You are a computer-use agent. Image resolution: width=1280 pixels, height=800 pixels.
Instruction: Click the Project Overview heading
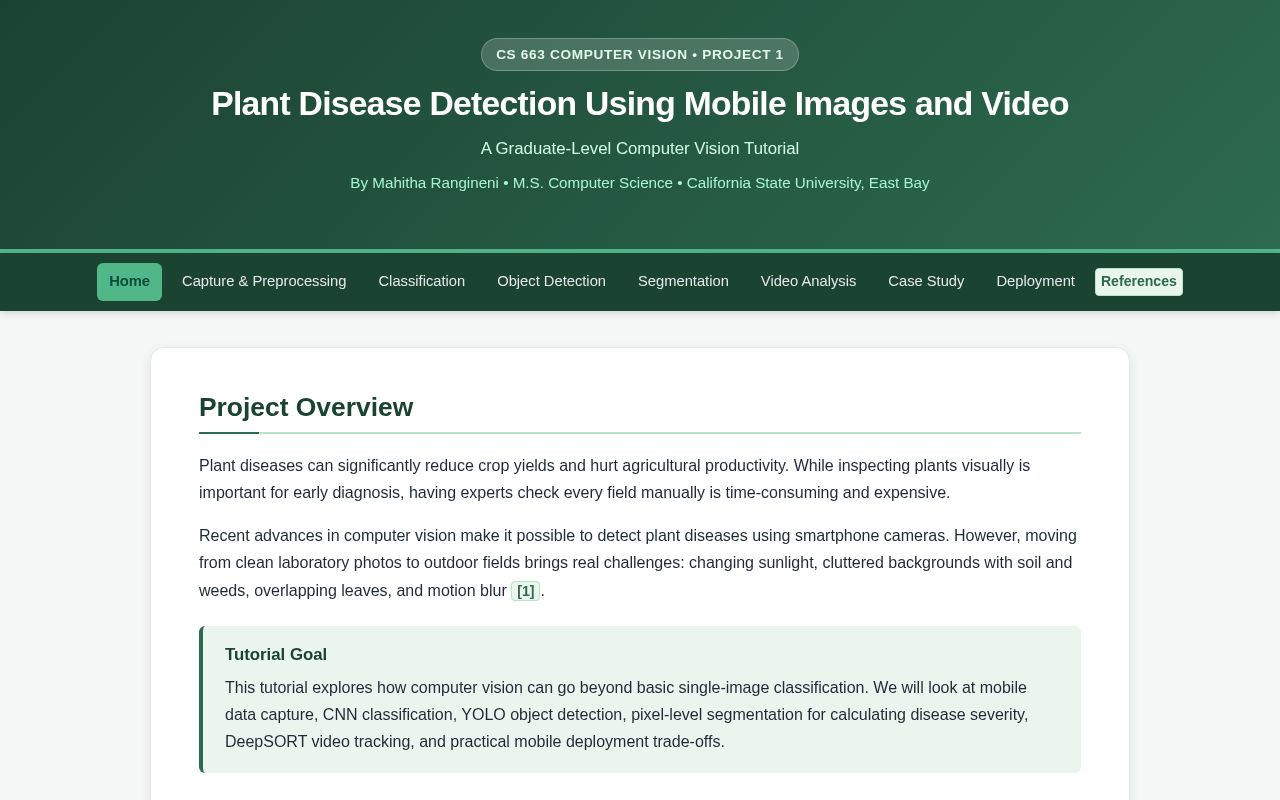click(x=306, y=407)
